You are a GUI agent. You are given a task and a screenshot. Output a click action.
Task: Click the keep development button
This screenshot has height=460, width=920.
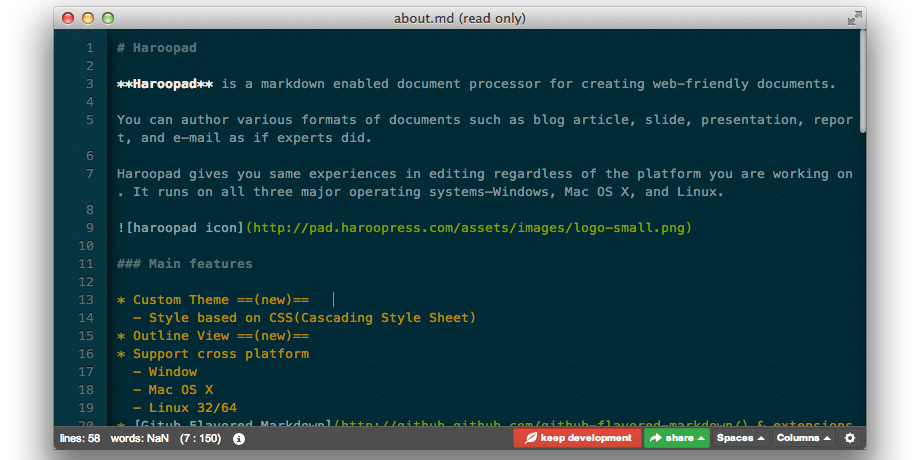pyautogui.click(x=577, y=438)
